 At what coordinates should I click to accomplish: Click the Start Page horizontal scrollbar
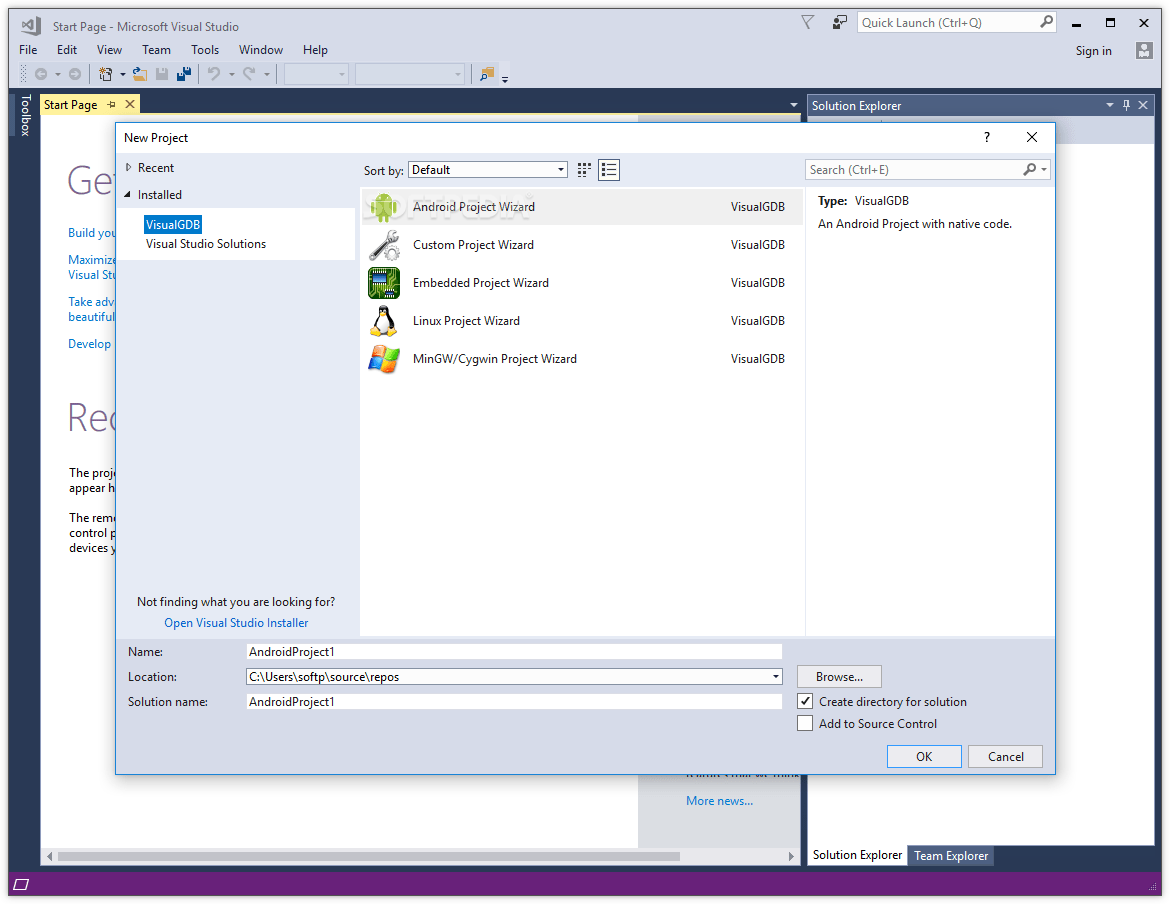[369, 856]
